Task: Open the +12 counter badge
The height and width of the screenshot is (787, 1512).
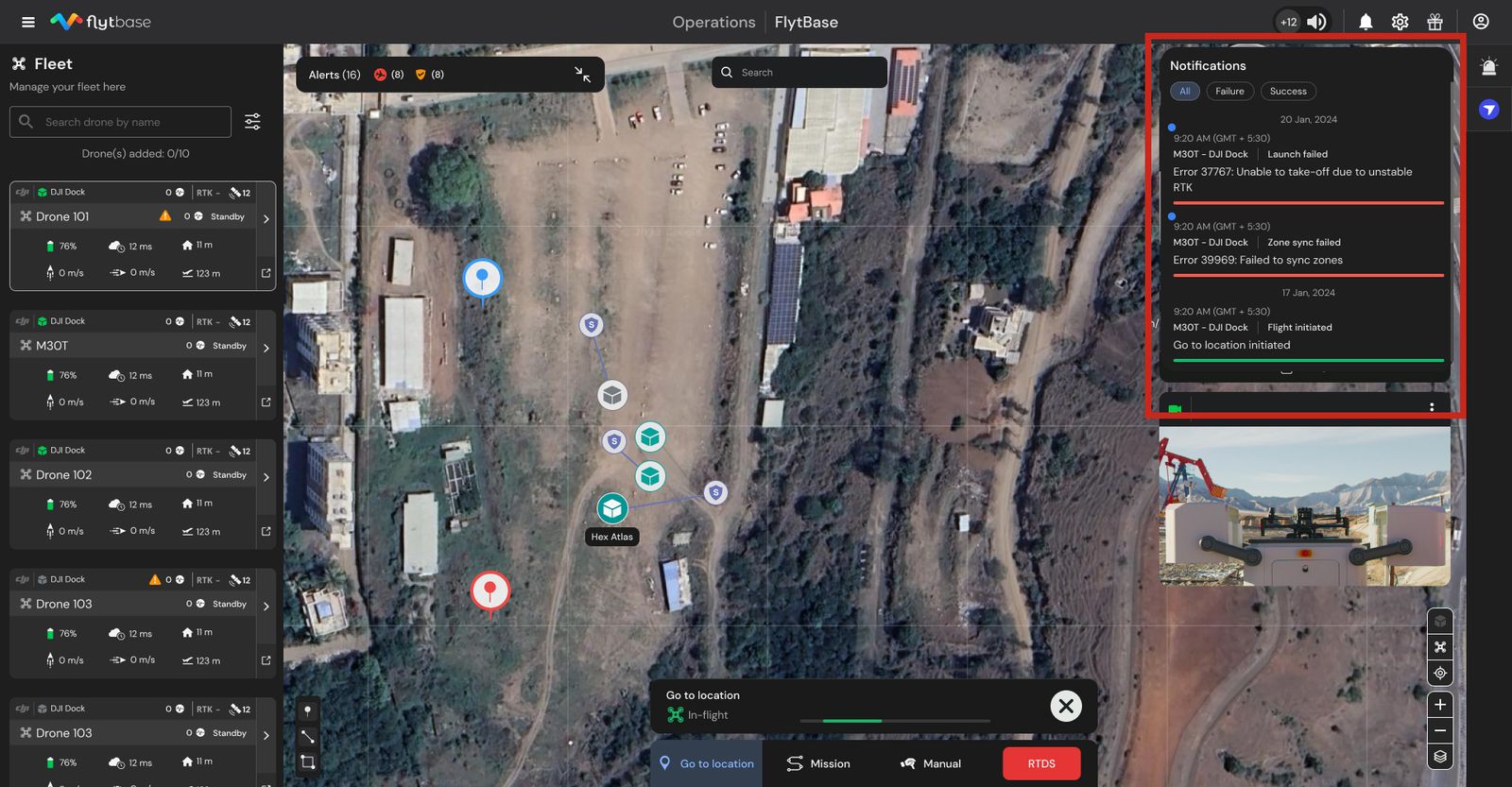Action: click(x=1289, y=22)
